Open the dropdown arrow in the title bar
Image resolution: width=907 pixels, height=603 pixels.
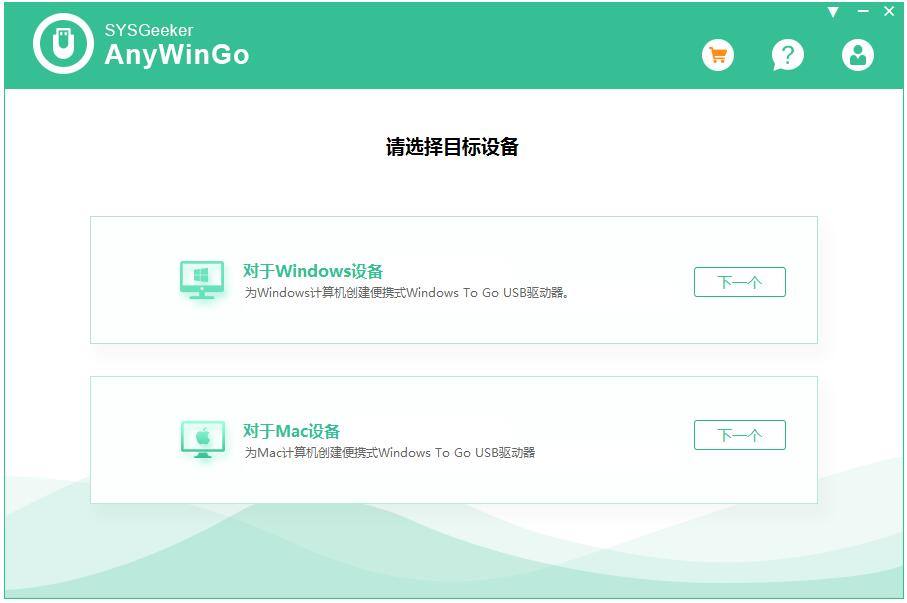pyautogui.click(x=833, y=10)
